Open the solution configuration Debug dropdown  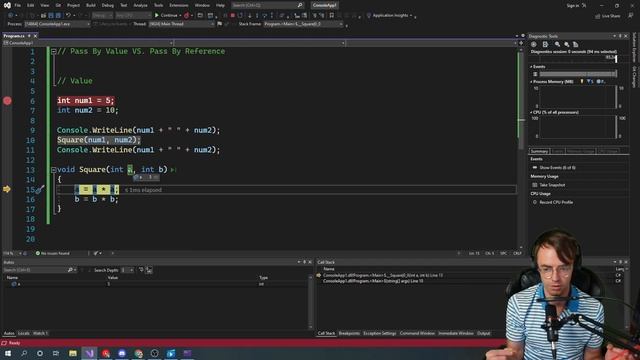click(x=102, y=16)
